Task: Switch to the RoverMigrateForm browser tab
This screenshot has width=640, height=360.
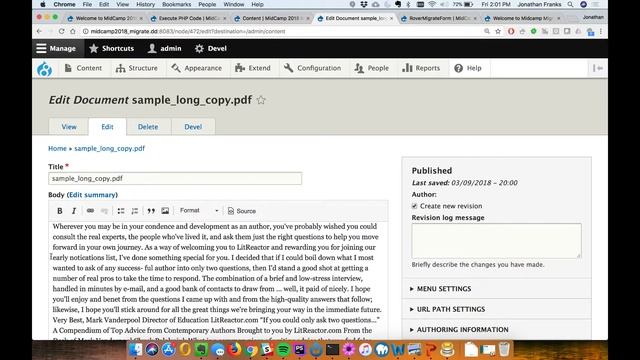Action: [x=439, y=18]
